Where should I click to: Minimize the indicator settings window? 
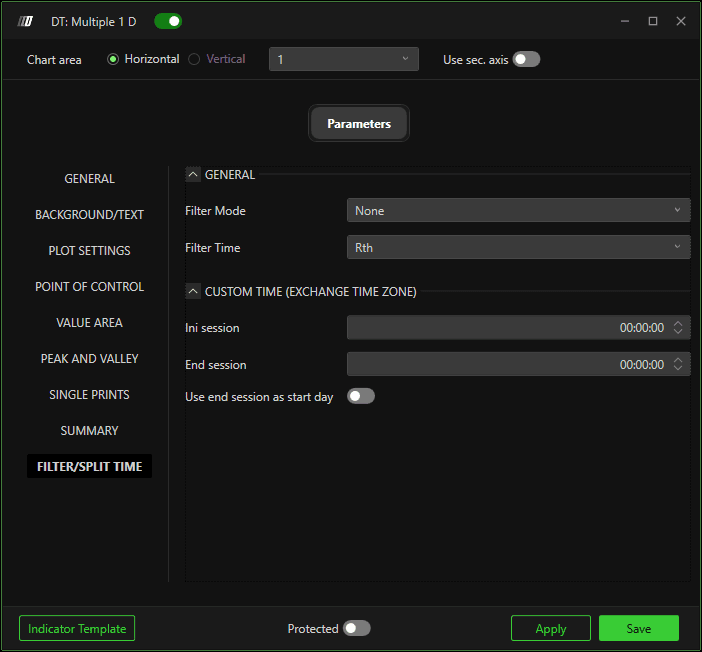coord(625,21)
